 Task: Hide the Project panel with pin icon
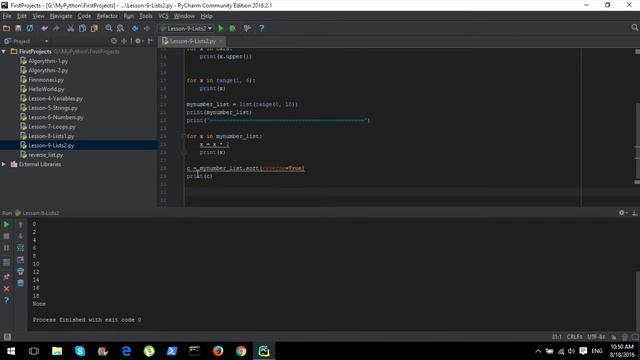pos(150,41)
